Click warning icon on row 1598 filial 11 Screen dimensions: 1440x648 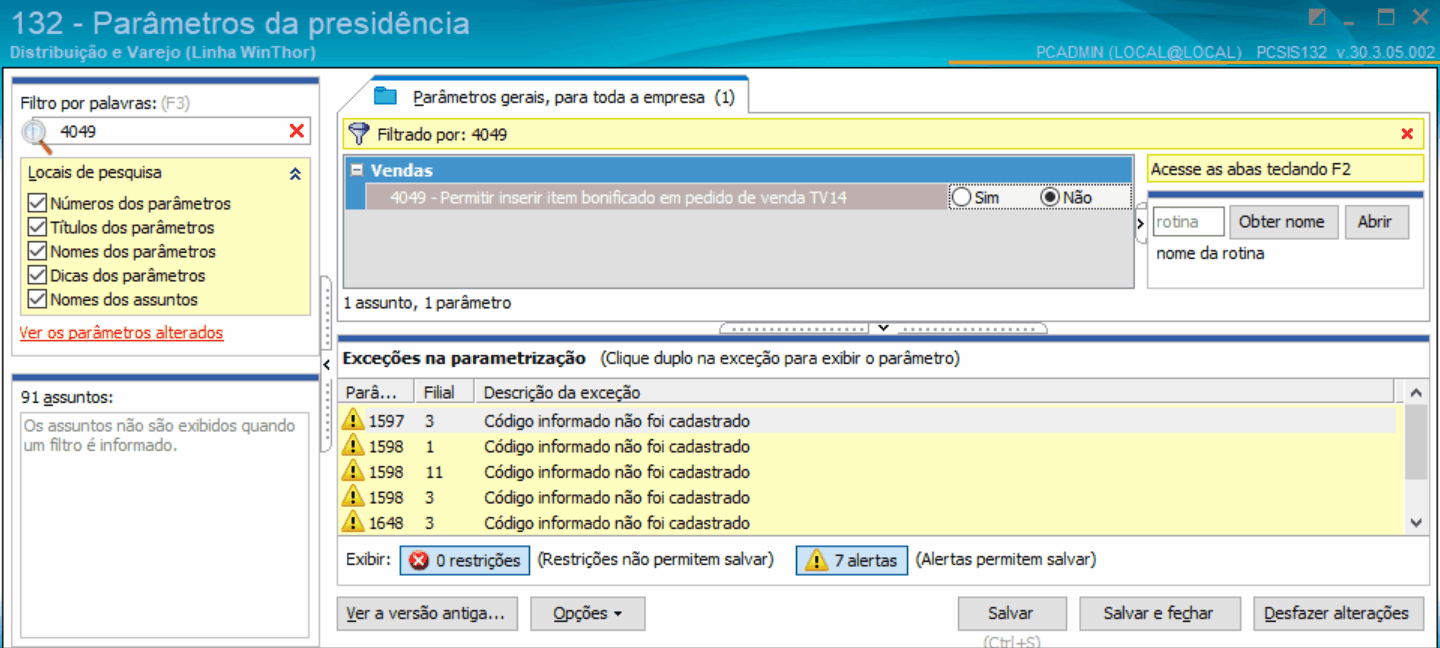tap(353, 472)
